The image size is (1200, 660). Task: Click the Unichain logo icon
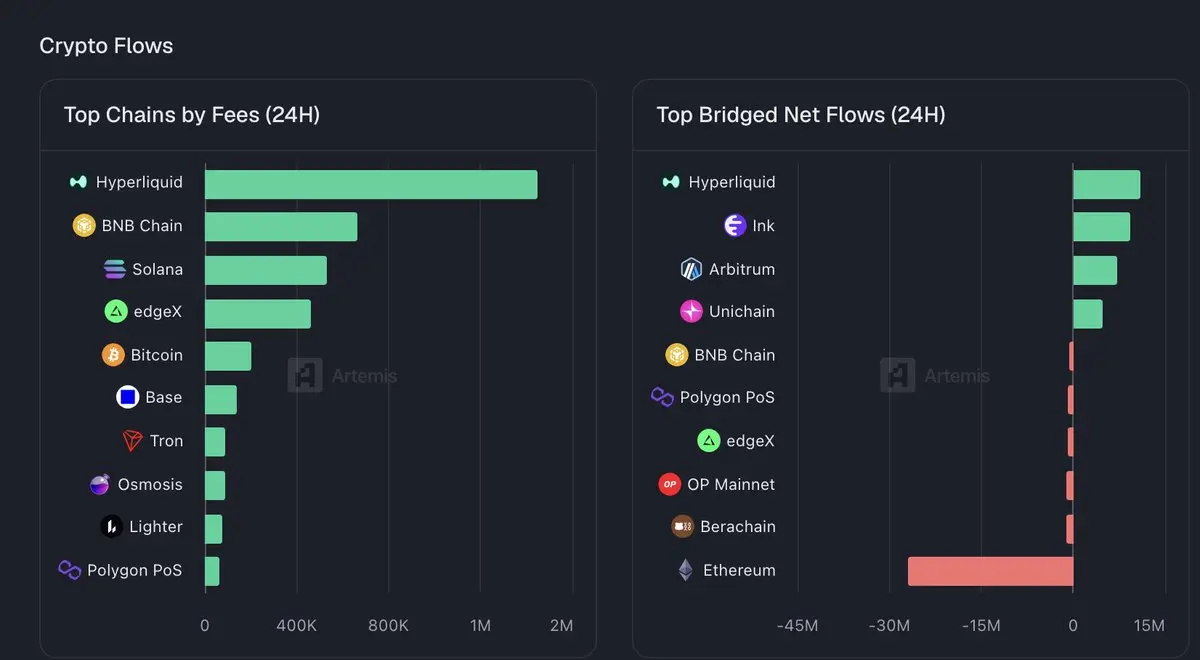(x=691, y=312)
